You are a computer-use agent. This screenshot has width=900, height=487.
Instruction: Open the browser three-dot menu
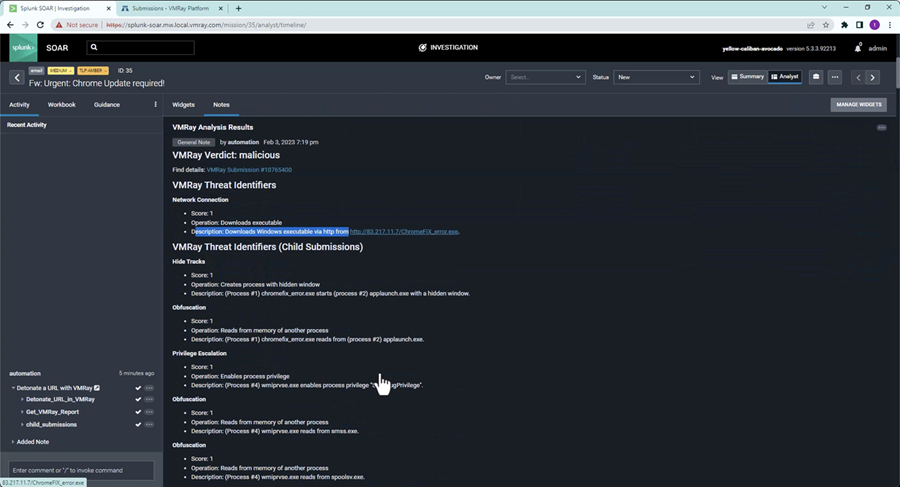[x=890, y=25]
